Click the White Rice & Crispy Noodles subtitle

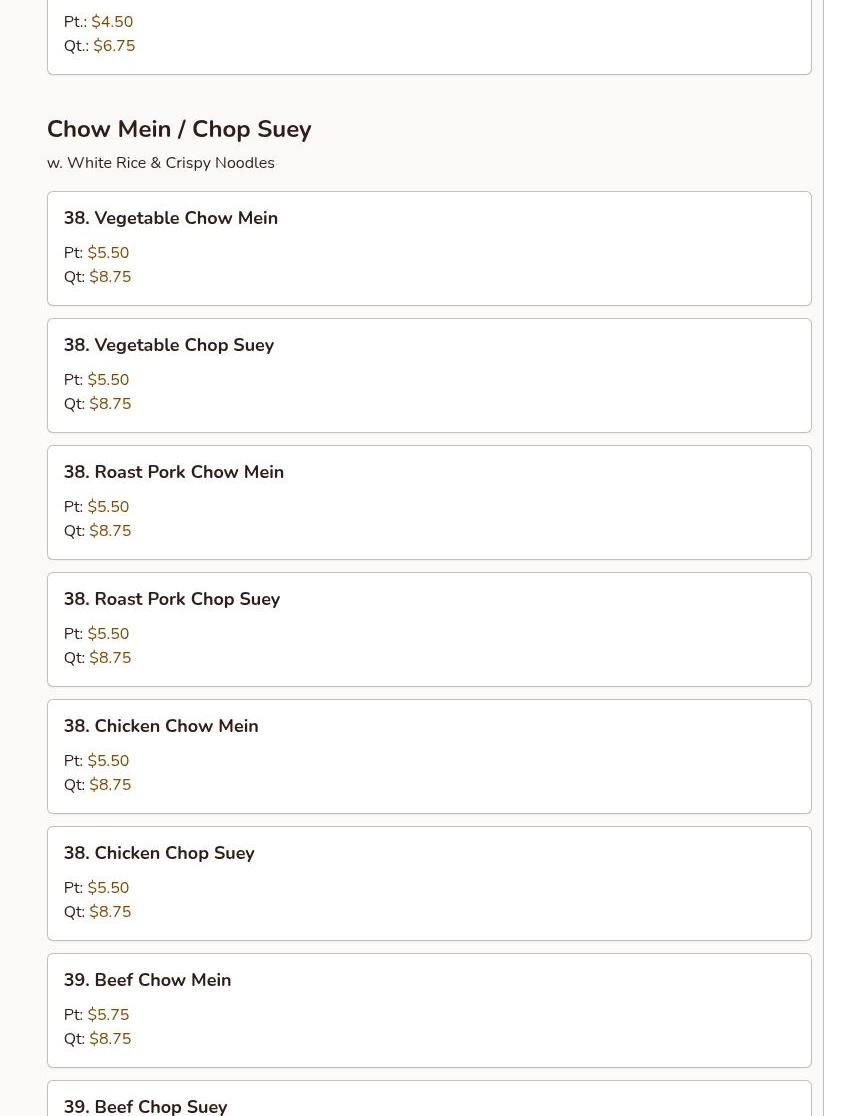(x=161, y=163)
